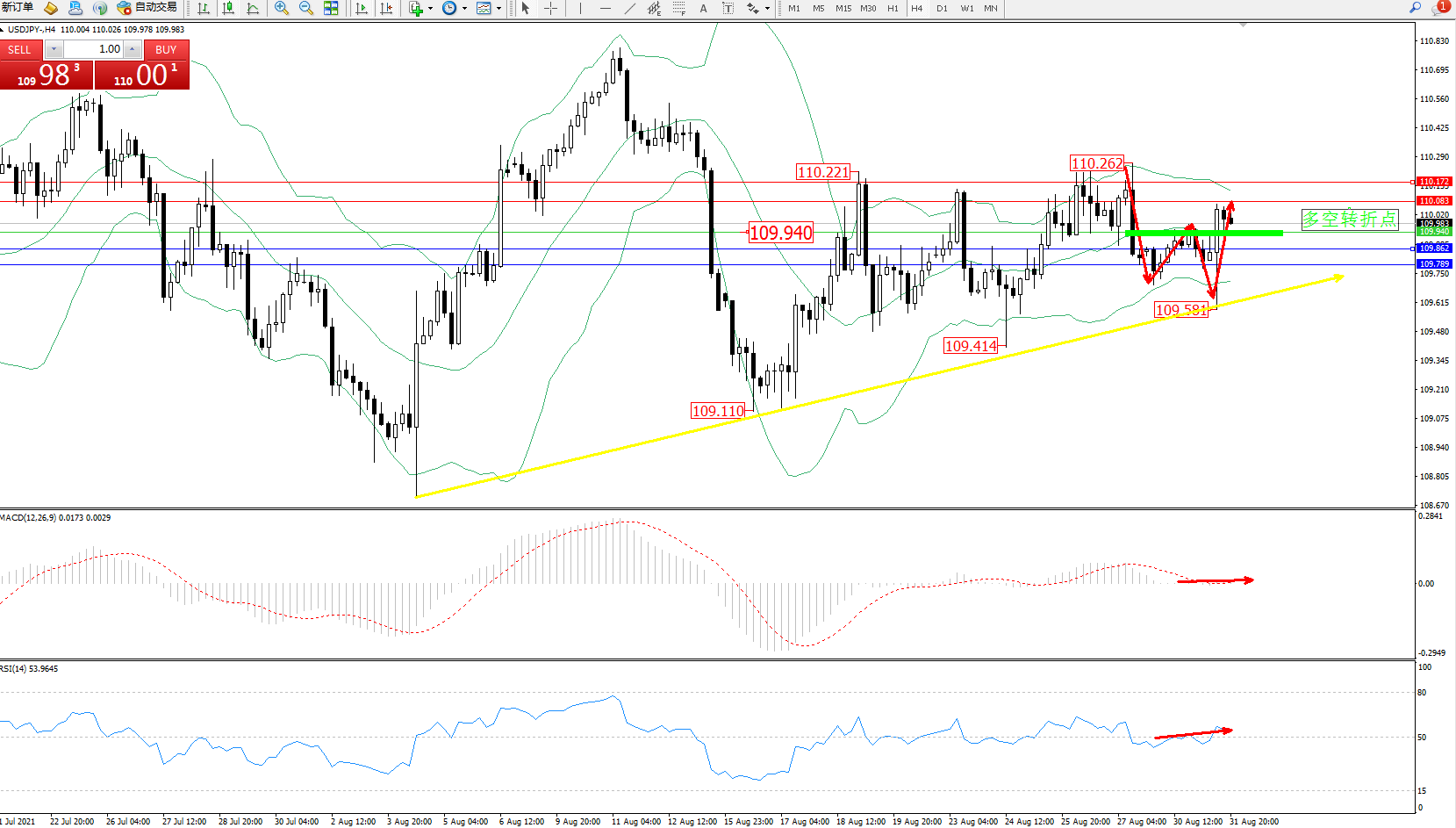Toggle 自动交易 auto trading

147,8
